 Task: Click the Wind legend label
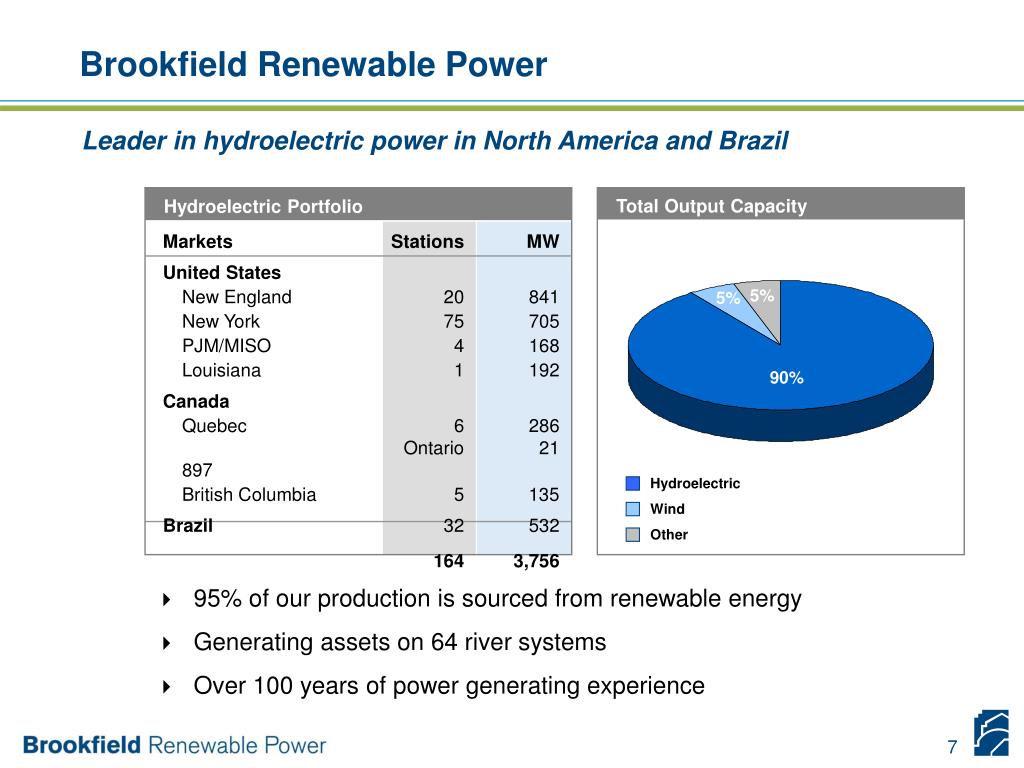coord(667,509)
